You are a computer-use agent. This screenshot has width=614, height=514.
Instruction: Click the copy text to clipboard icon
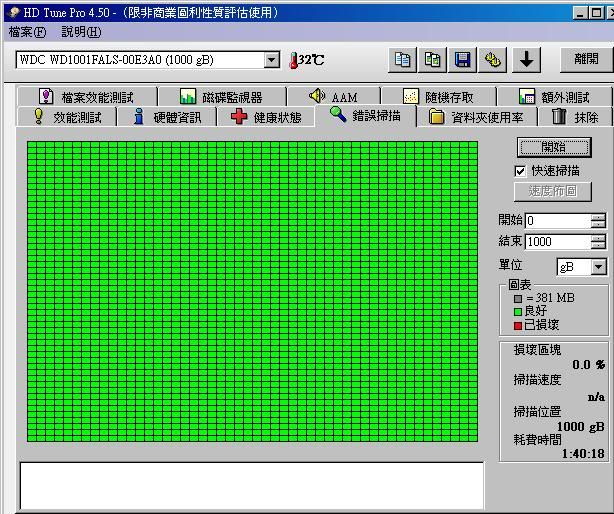(x=402, y=60)
